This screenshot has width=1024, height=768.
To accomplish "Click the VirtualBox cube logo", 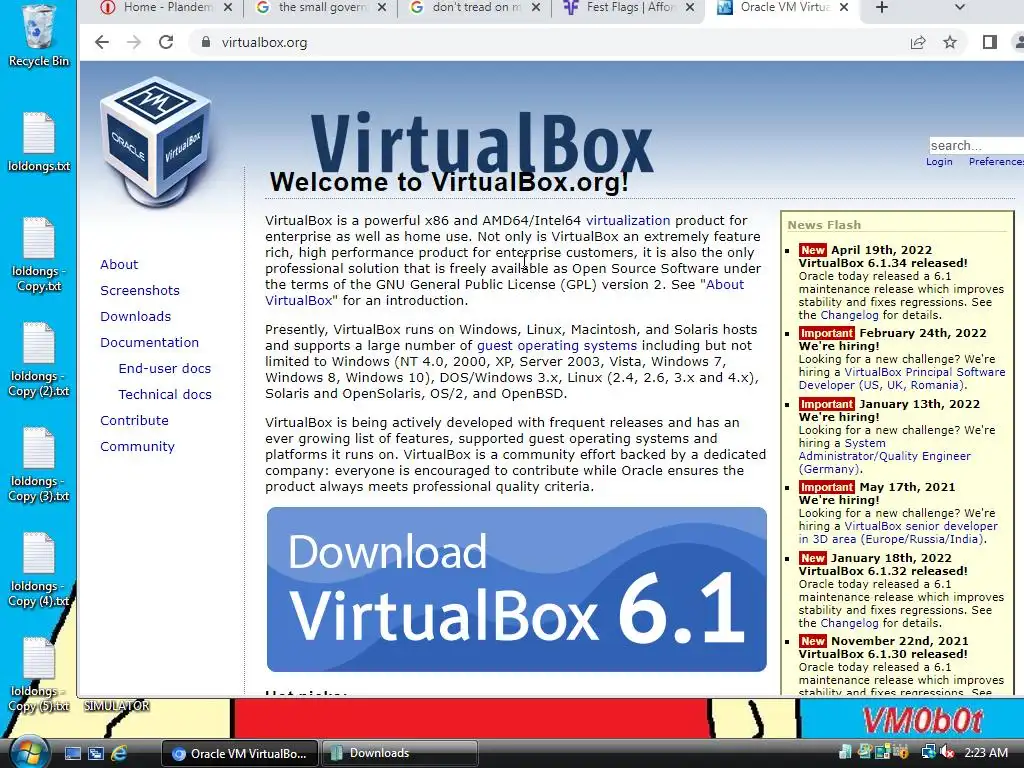I will [156, 140].
